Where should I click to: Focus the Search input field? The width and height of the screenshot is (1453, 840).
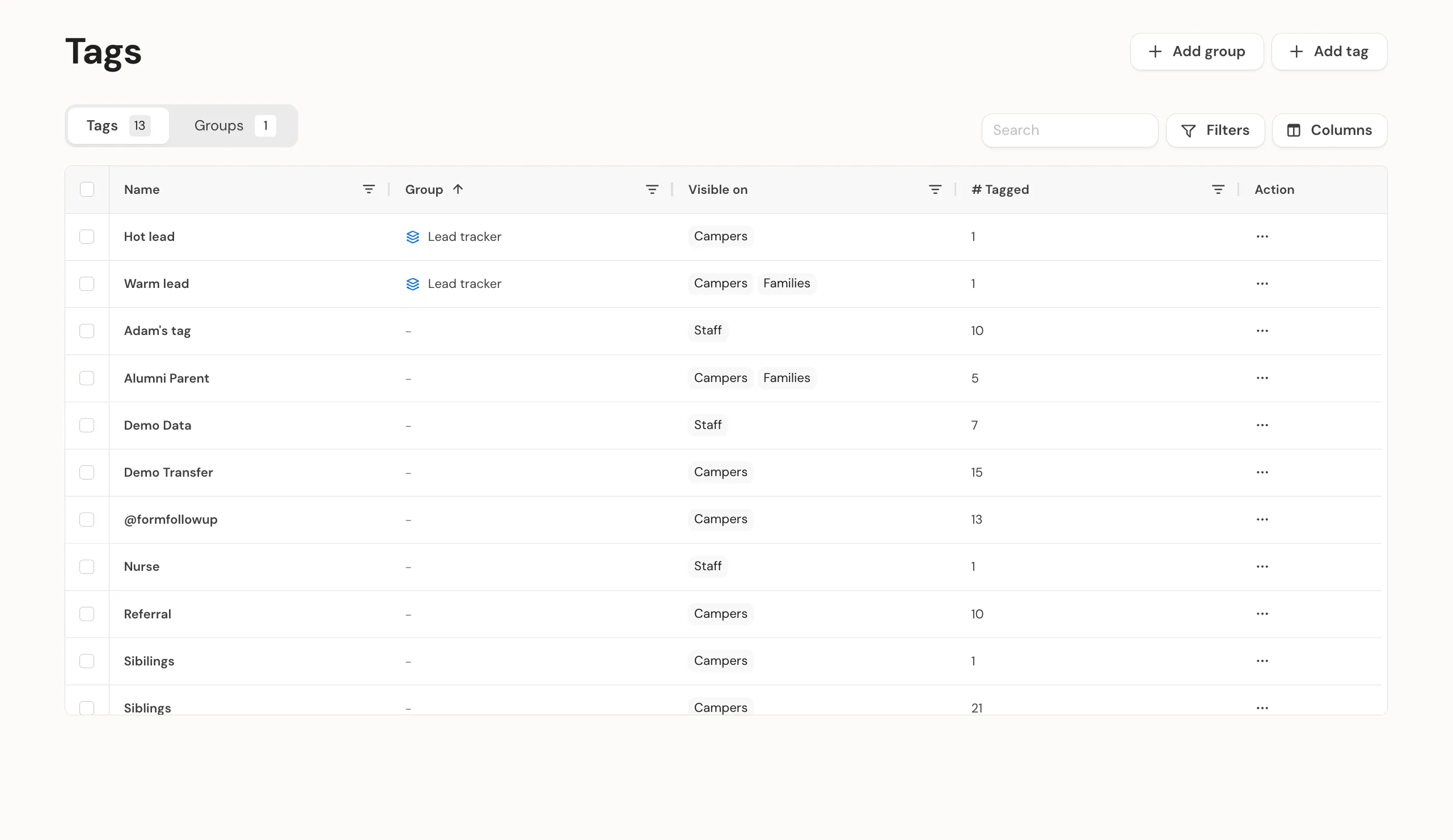tap(1070, 131)
